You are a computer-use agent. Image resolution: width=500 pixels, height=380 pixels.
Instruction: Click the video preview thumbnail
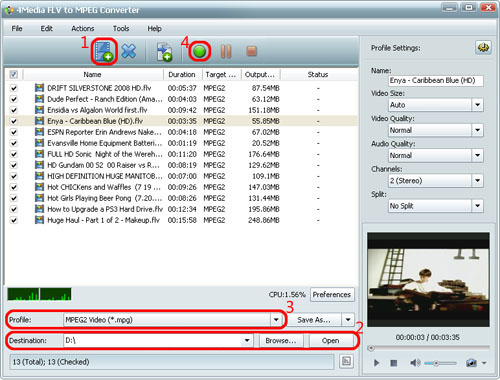(428, 279)
